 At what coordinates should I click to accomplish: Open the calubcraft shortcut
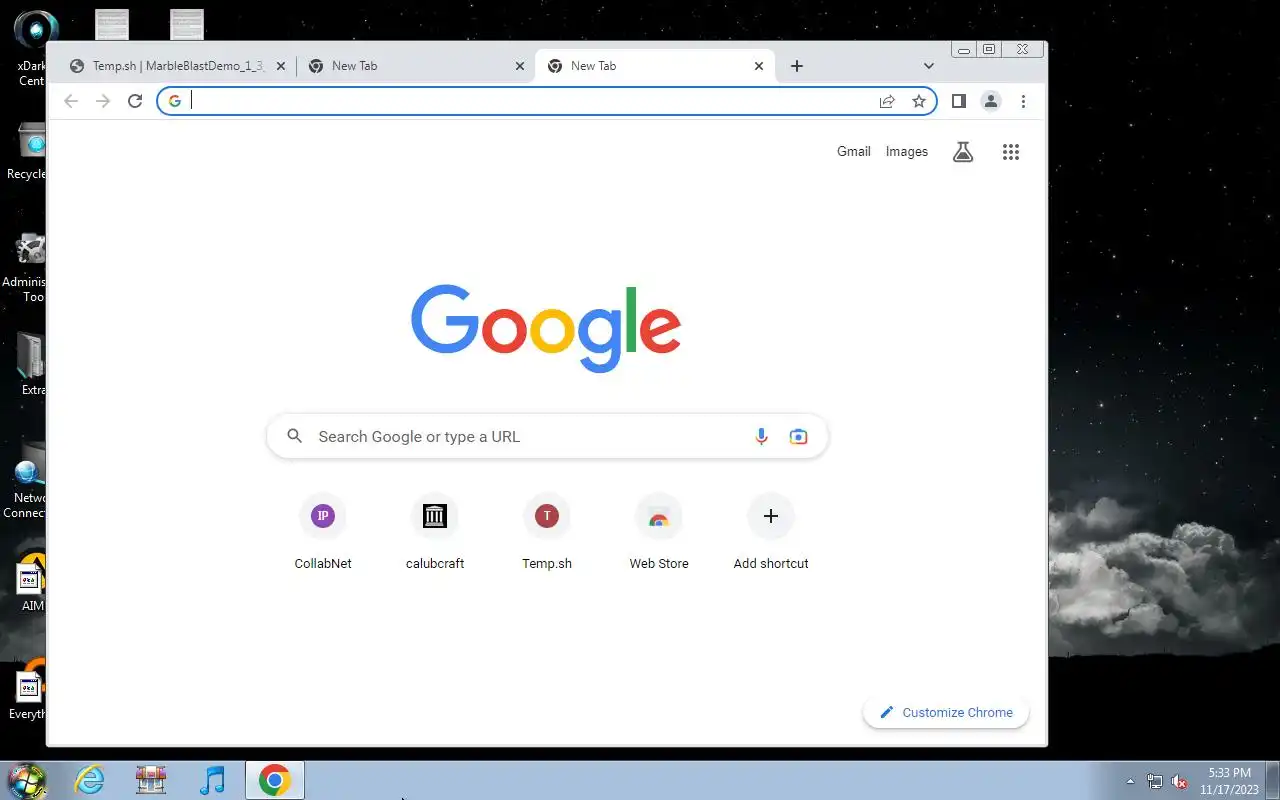[x=435, y=532]
